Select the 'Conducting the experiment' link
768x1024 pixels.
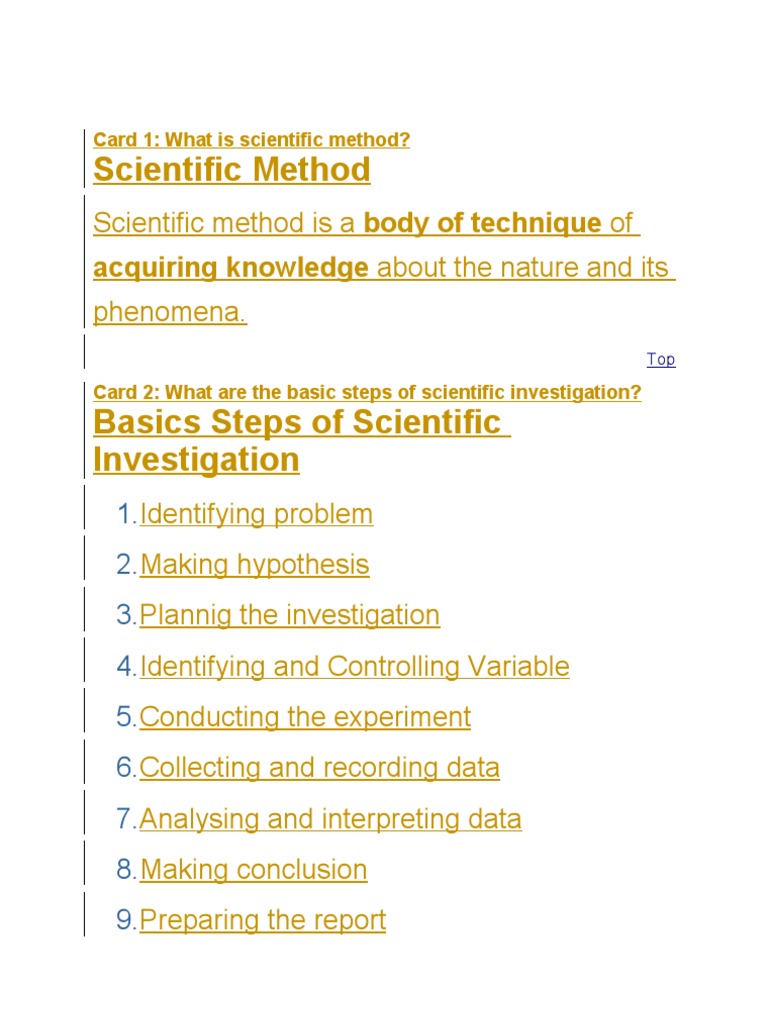305,717
